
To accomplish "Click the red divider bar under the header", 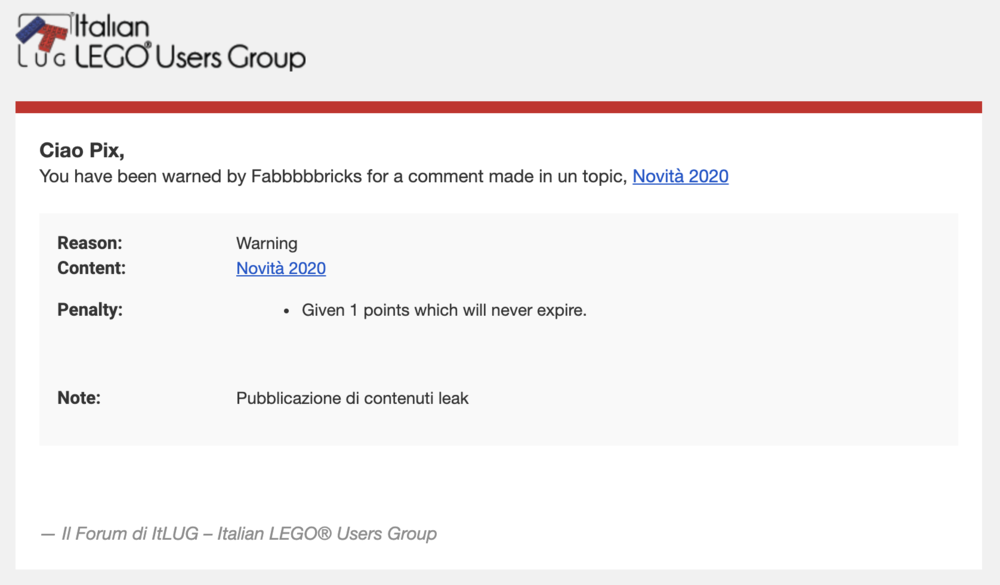I will coord(499,107).
